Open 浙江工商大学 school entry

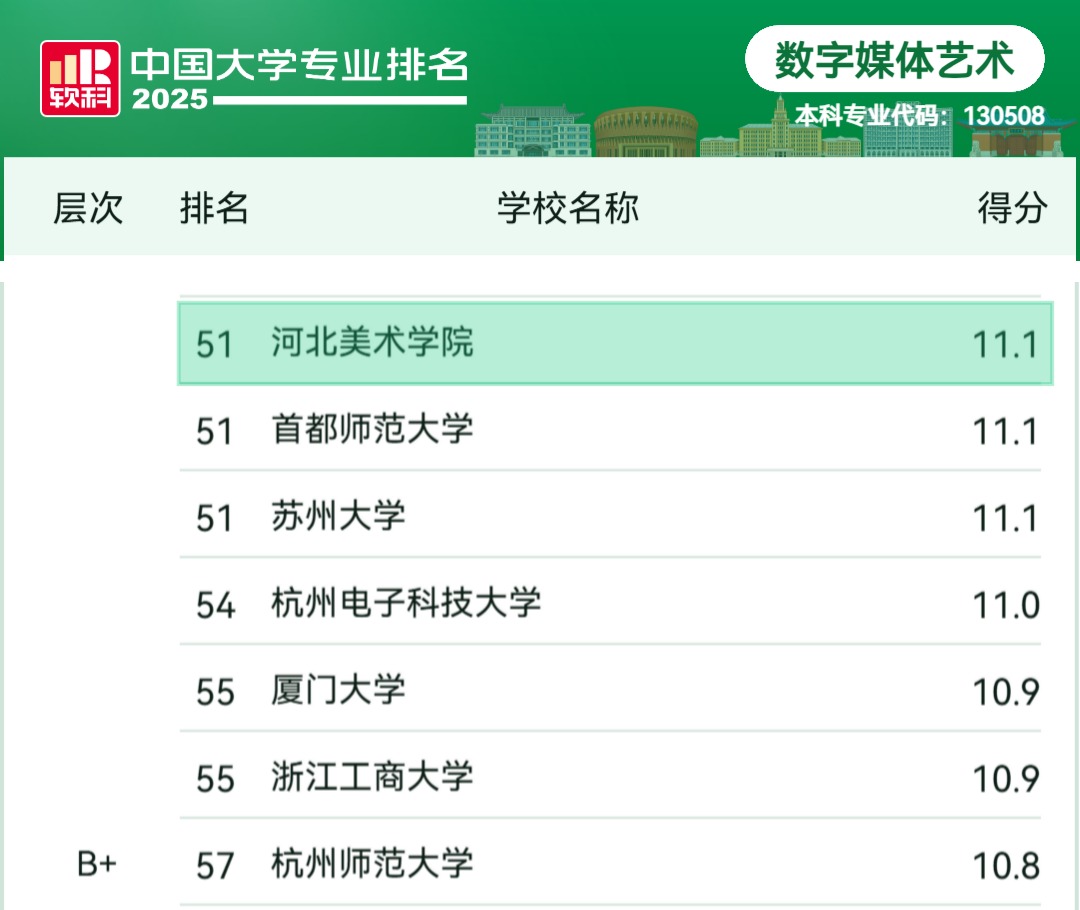[372, 778]
